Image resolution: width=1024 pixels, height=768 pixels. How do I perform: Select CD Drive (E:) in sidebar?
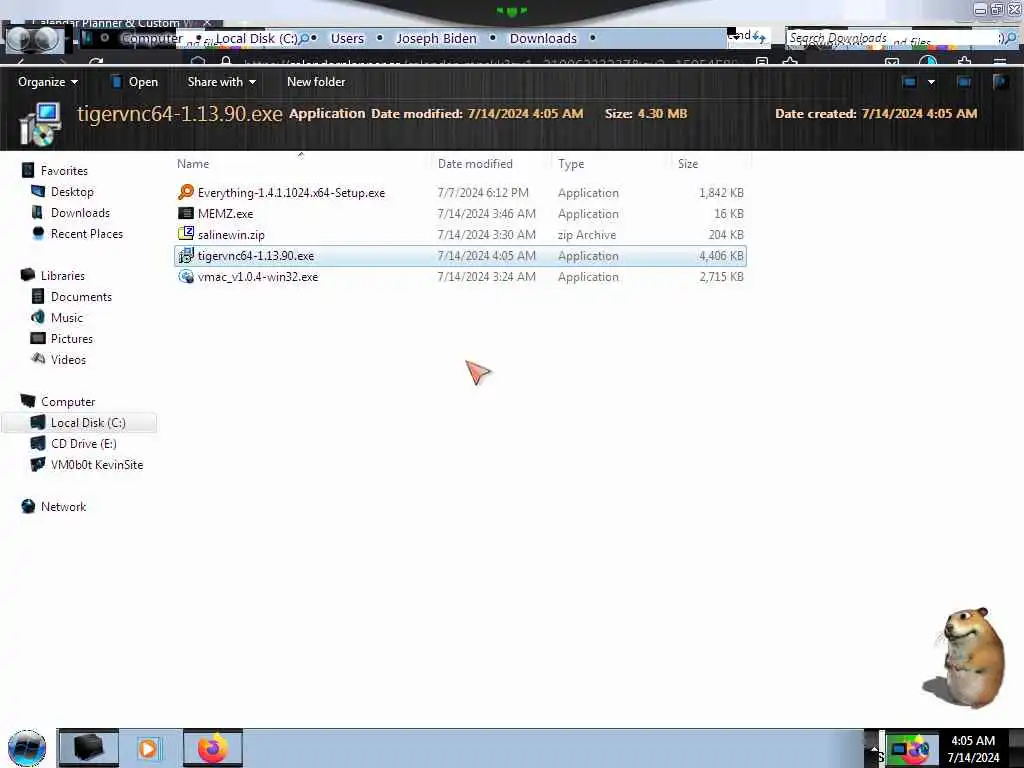[x=84, y=443]
